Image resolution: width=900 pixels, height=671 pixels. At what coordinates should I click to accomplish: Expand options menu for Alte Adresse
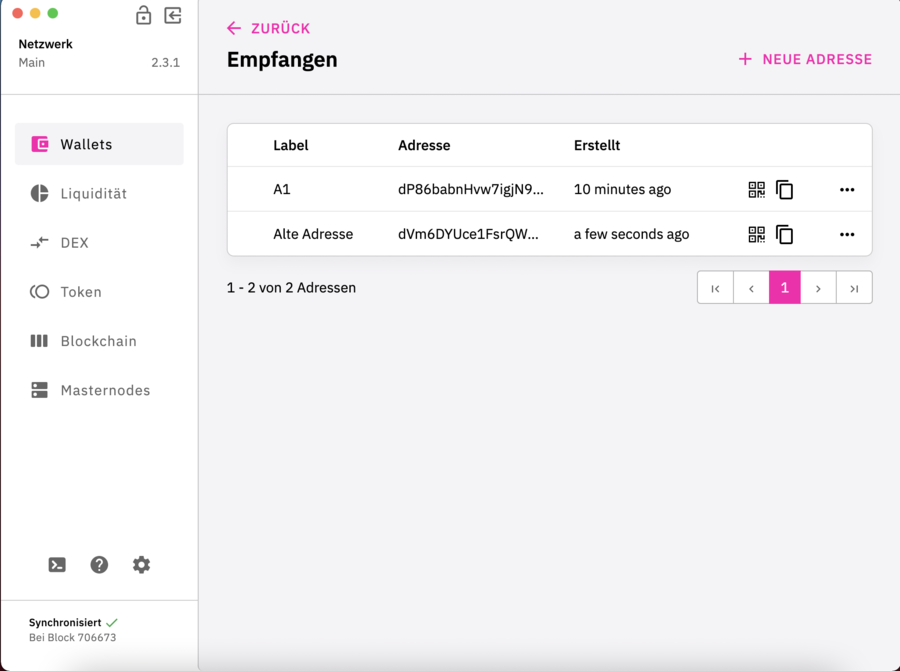[847, 235]
